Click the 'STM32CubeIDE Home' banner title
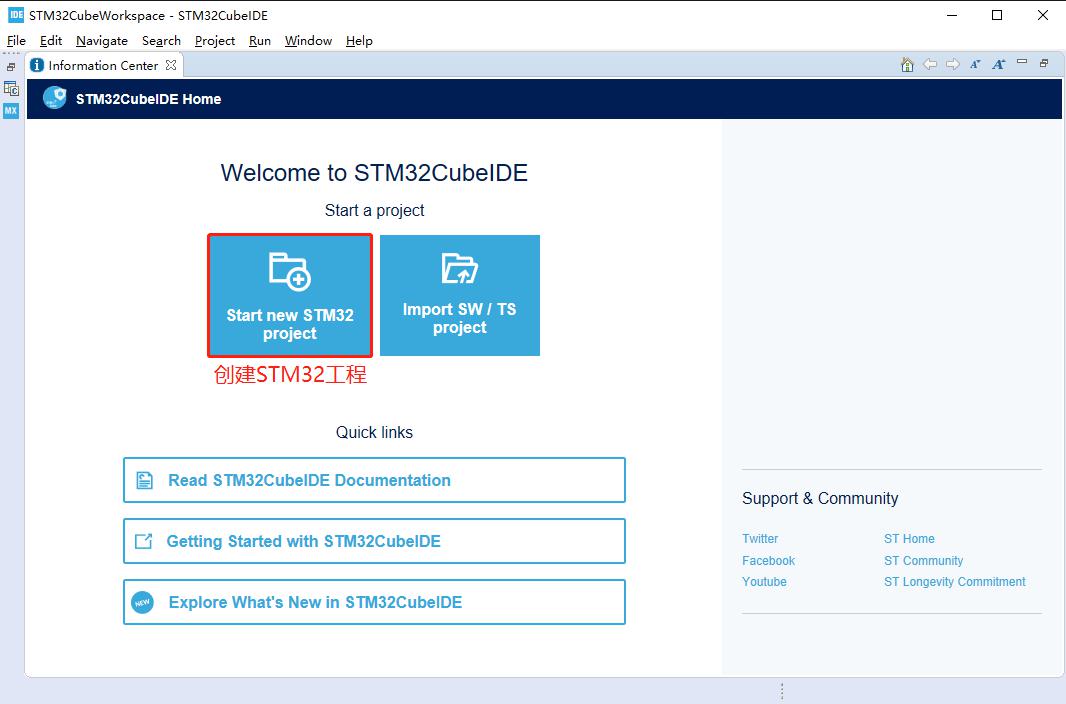Screen dimensions: 1066x704 click(148, 99)
